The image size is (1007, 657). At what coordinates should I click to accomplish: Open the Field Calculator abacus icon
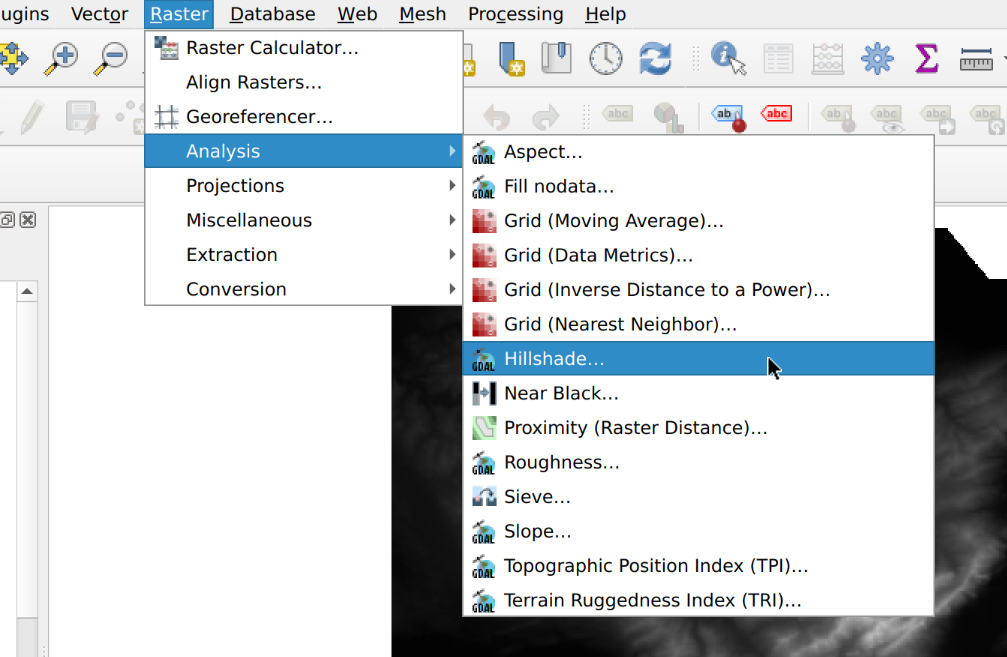point(828,59)
